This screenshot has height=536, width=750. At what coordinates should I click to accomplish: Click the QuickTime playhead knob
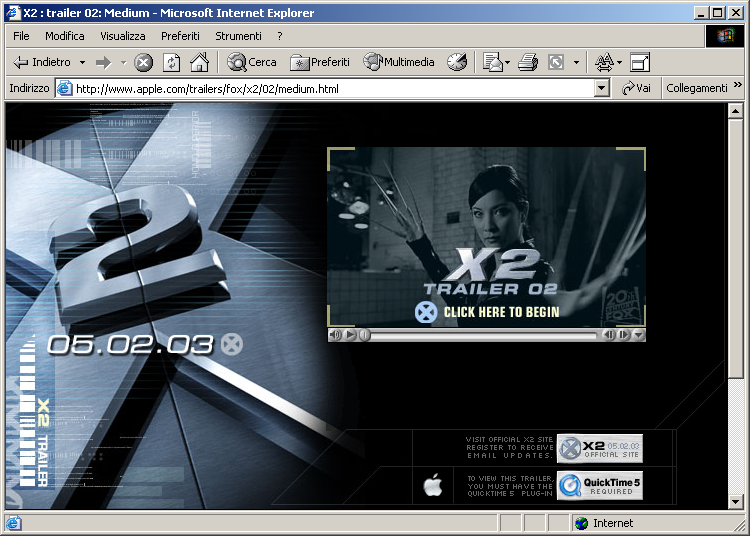pyautogui.click(x=364, y=335)
